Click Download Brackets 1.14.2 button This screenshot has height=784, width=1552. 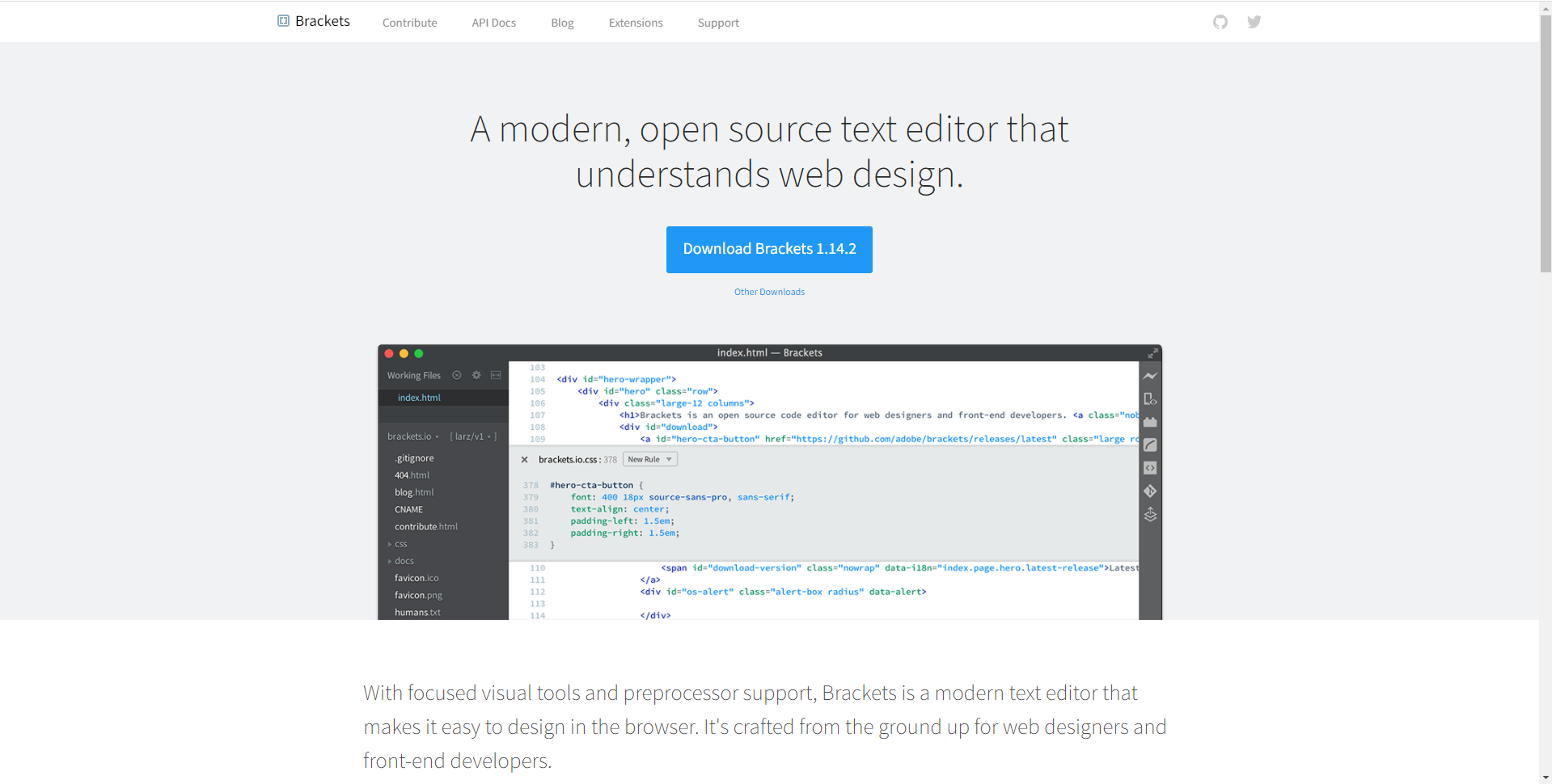(x=769, y=250)
